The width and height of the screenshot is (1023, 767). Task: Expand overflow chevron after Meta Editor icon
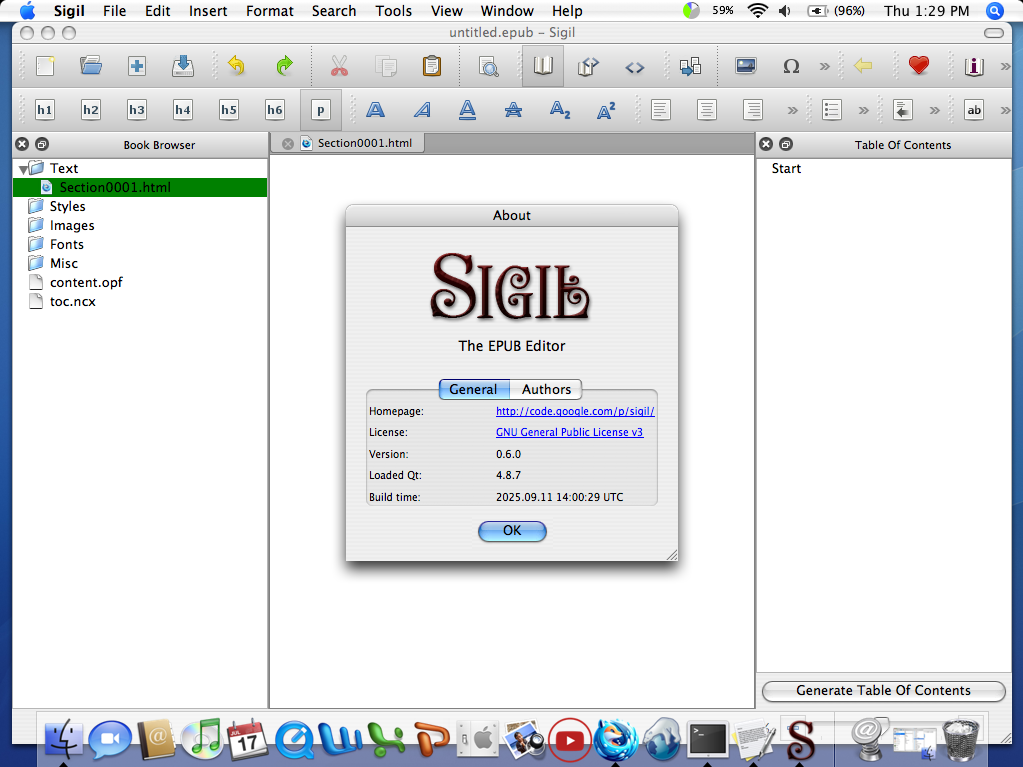[x=1005, y=66]
